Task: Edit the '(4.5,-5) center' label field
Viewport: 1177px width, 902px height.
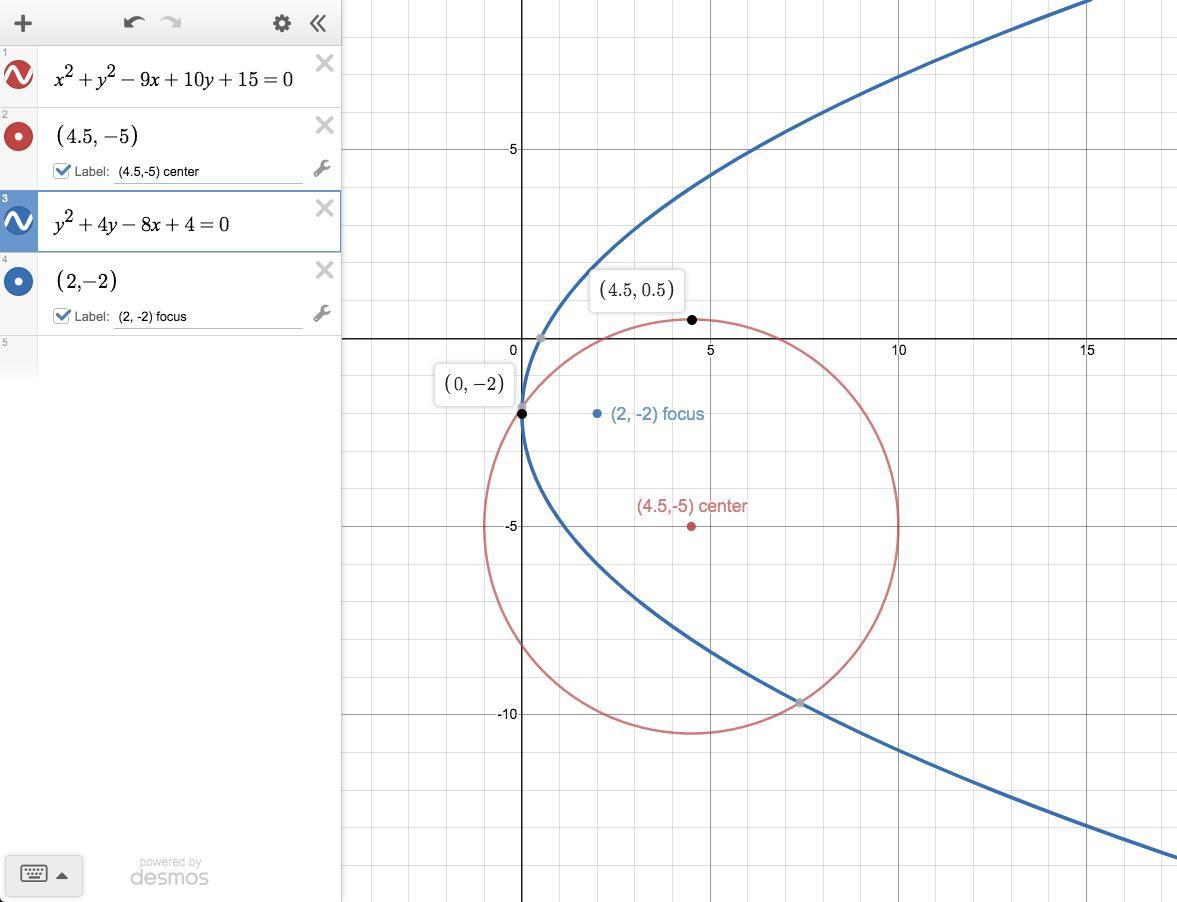Action: (x=208, y=172)
